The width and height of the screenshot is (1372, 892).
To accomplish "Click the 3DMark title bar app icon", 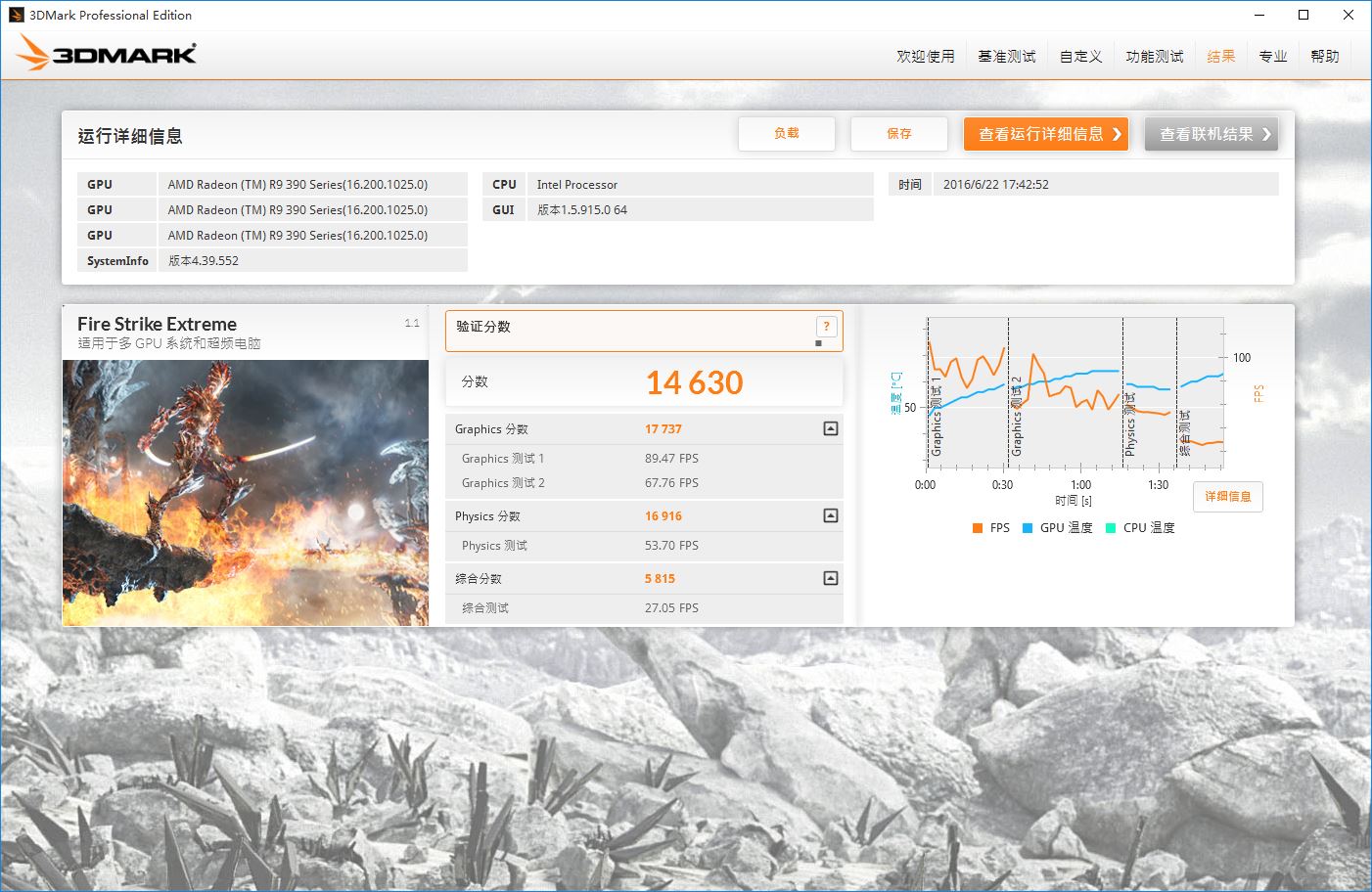I will (16, 15).
